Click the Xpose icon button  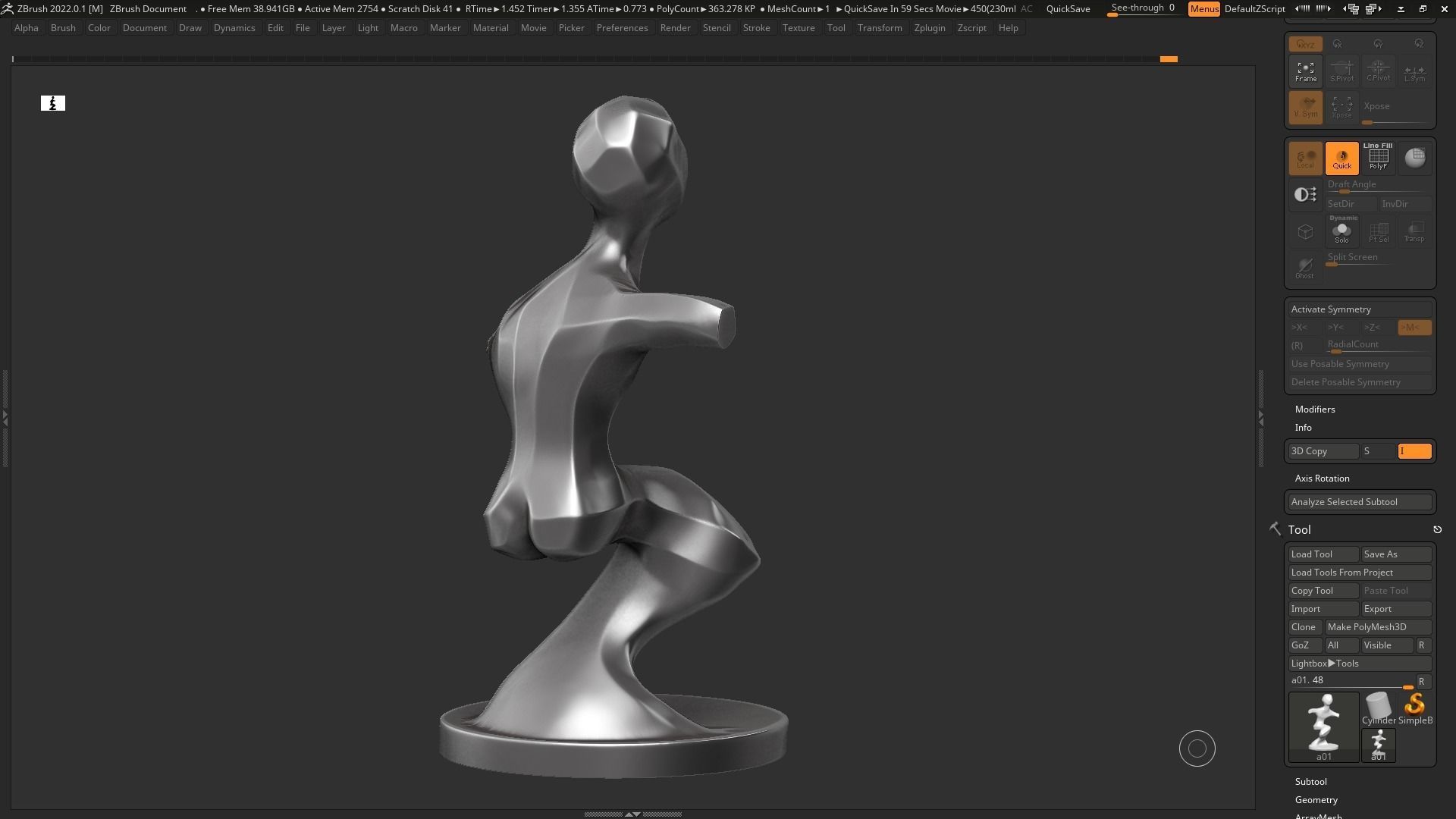(1341, 107)
